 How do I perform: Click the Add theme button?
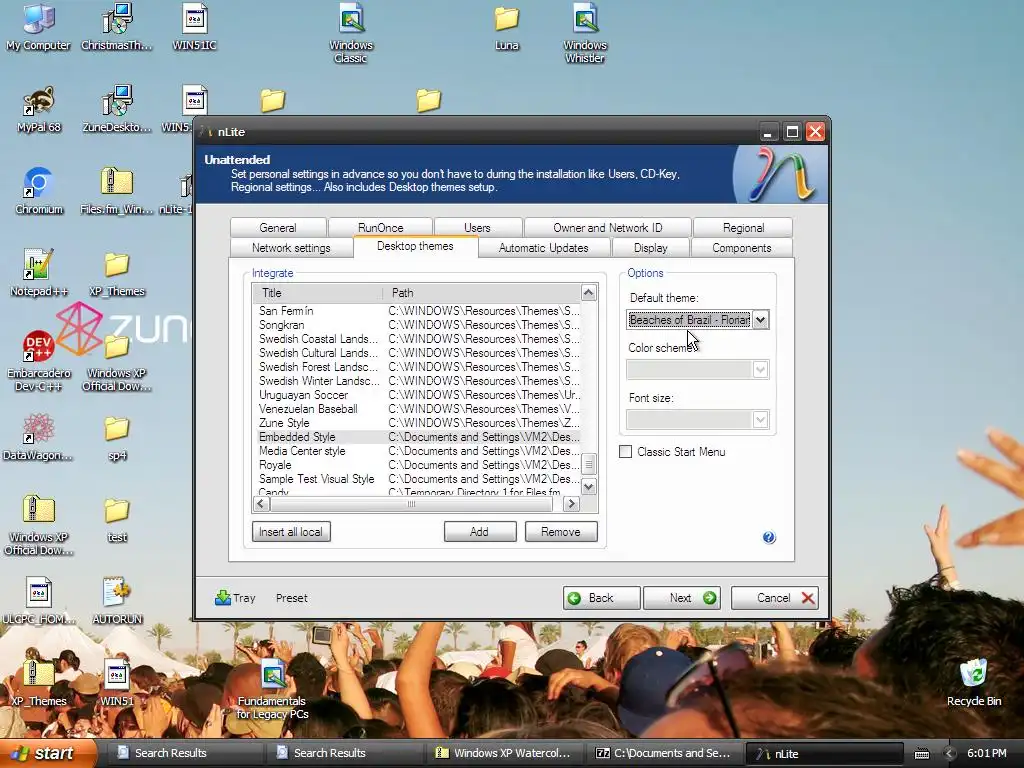point(479,532)
